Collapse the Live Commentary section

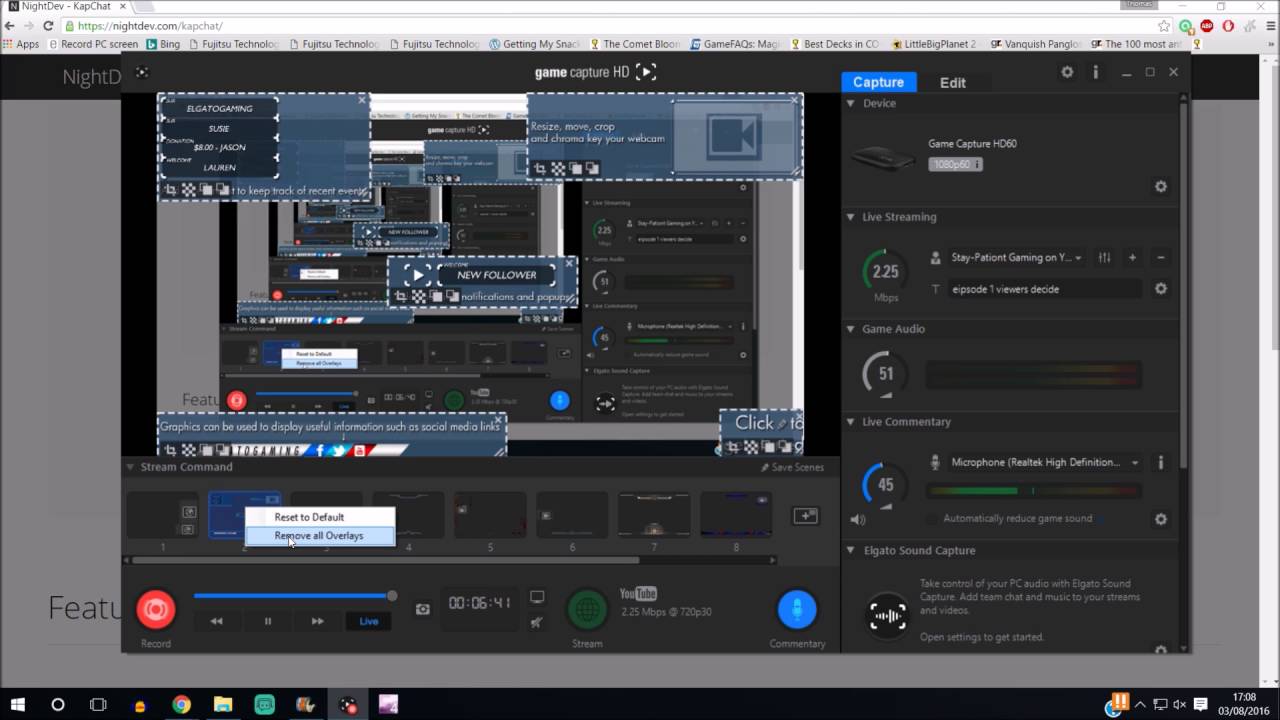(x=851, y=422)
